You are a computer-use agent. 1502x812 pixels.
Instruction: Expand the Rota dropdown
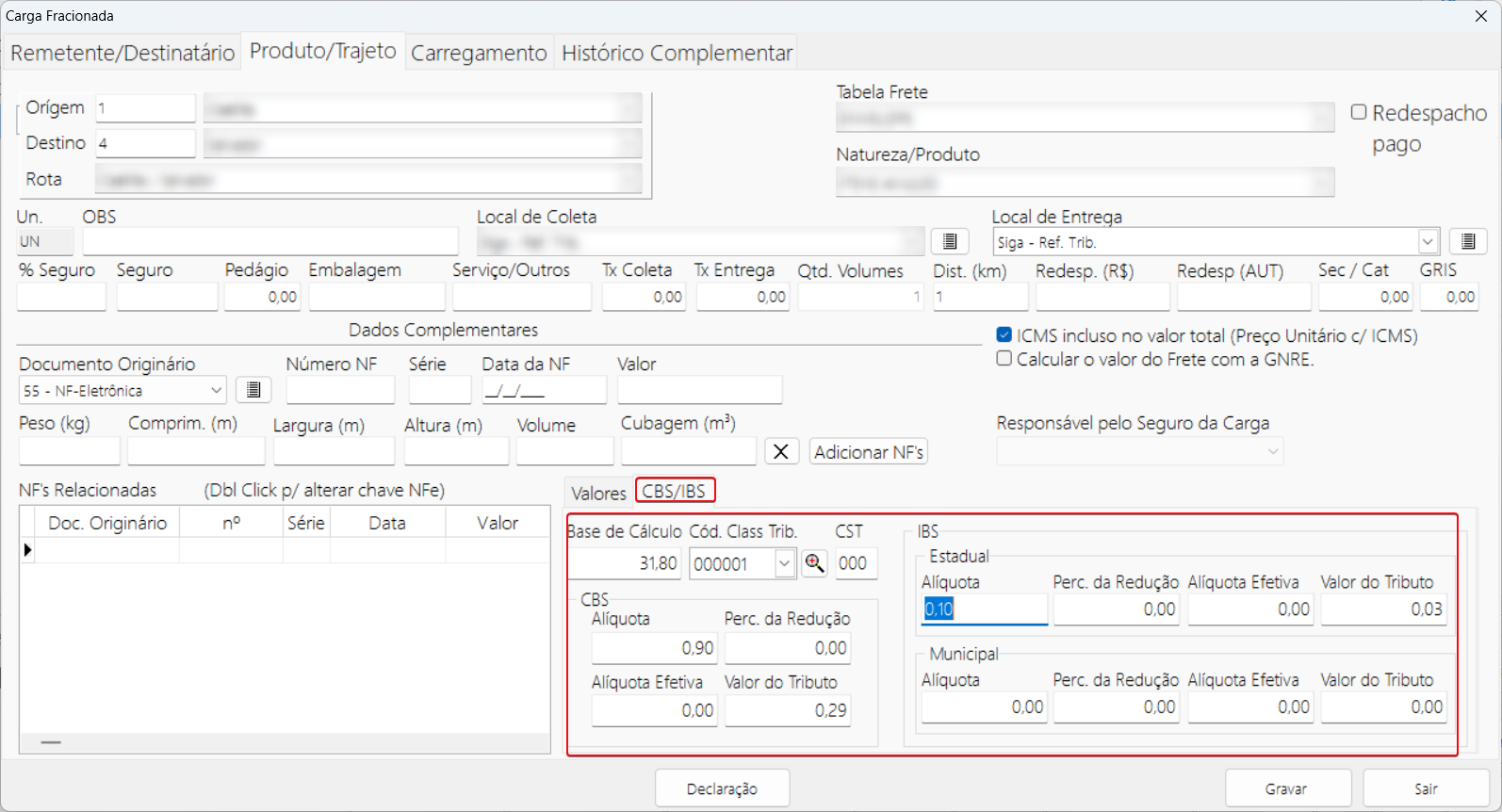630,178
